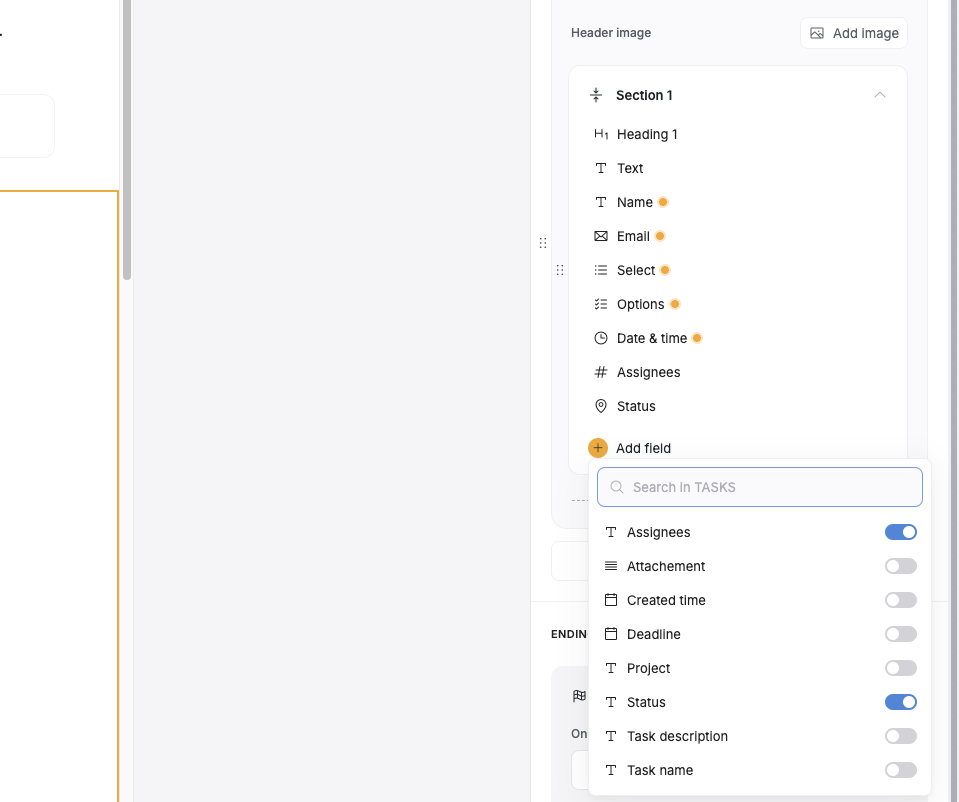The height and width of the screenshot is (802, 959).
Task: Click the magnifier icon in search box
Action: point(616,487)
